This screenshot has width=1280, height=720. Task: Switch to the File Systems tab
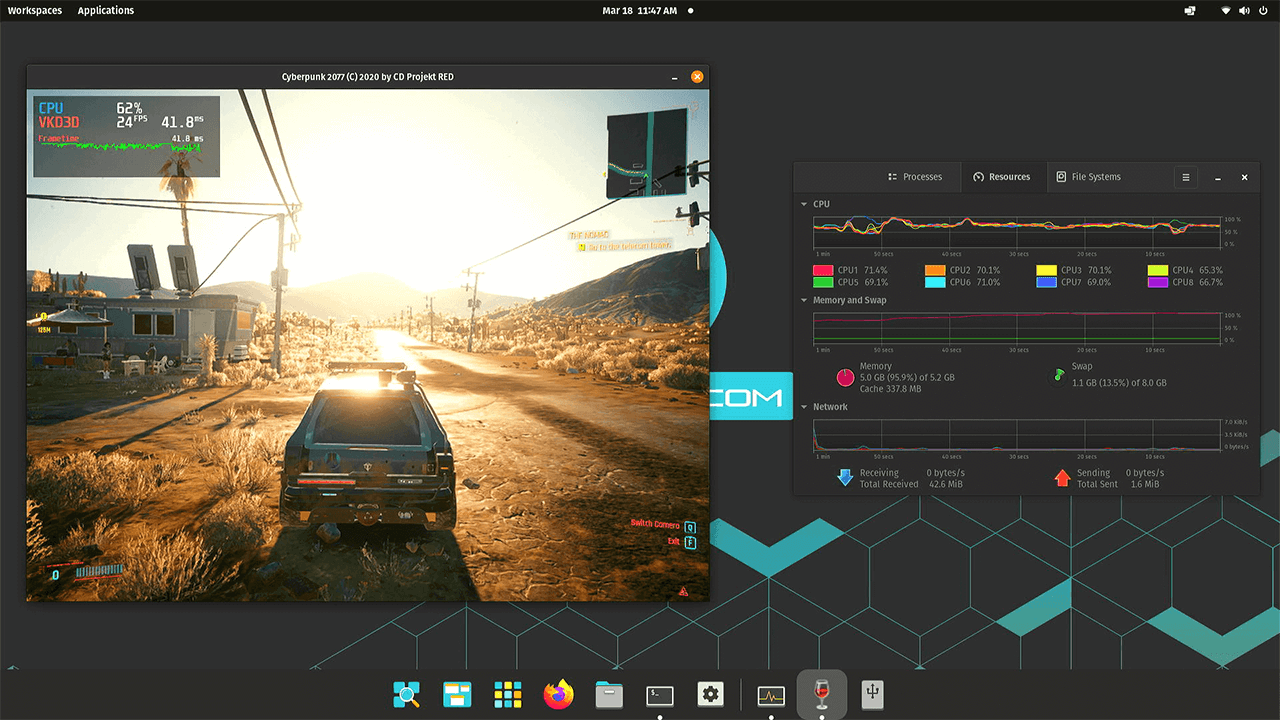point(1088,177)
